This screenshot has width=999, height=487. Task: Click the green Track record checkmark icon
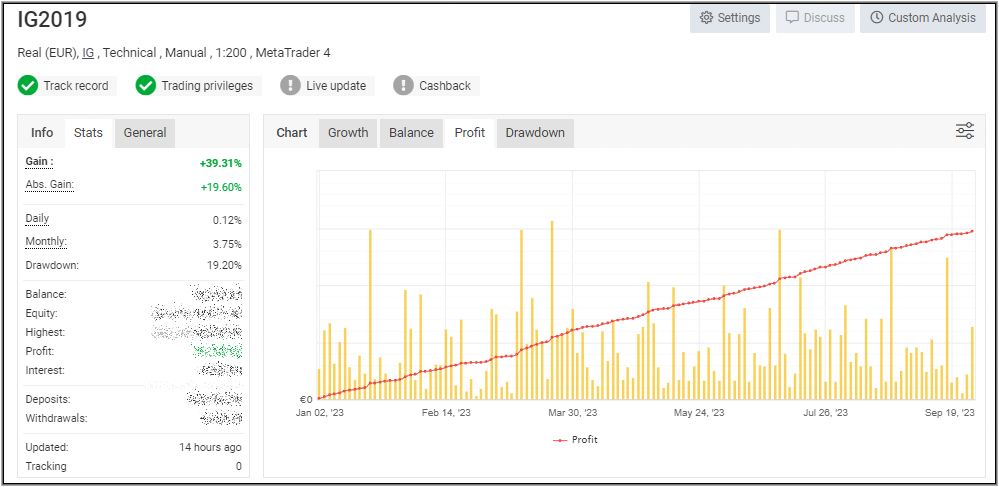pos(28,86)
